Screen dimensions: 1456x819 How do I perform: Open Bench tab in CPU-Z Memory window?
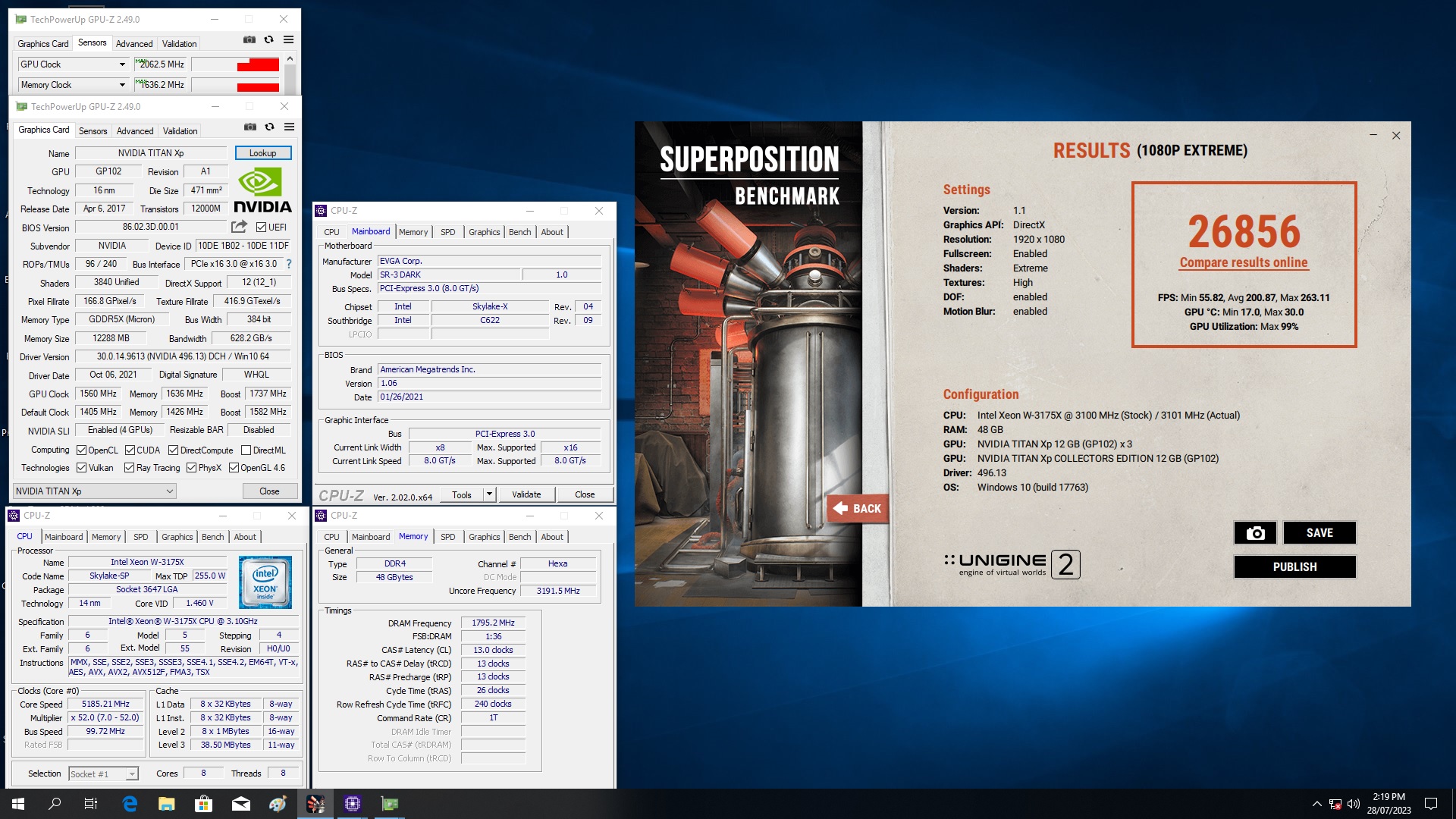519,537
